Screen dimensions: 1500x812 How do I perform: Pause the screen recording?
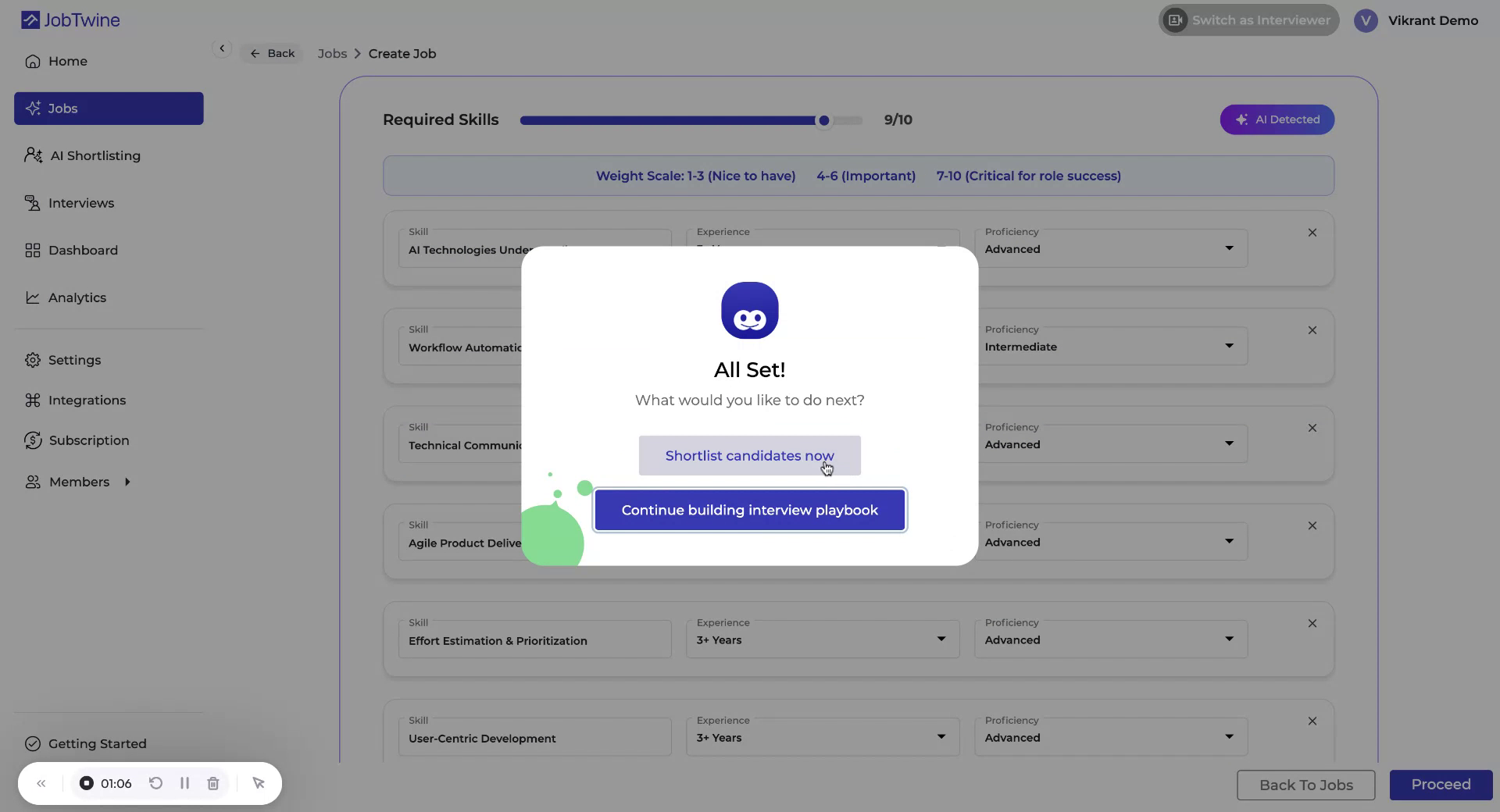[184, 784]
